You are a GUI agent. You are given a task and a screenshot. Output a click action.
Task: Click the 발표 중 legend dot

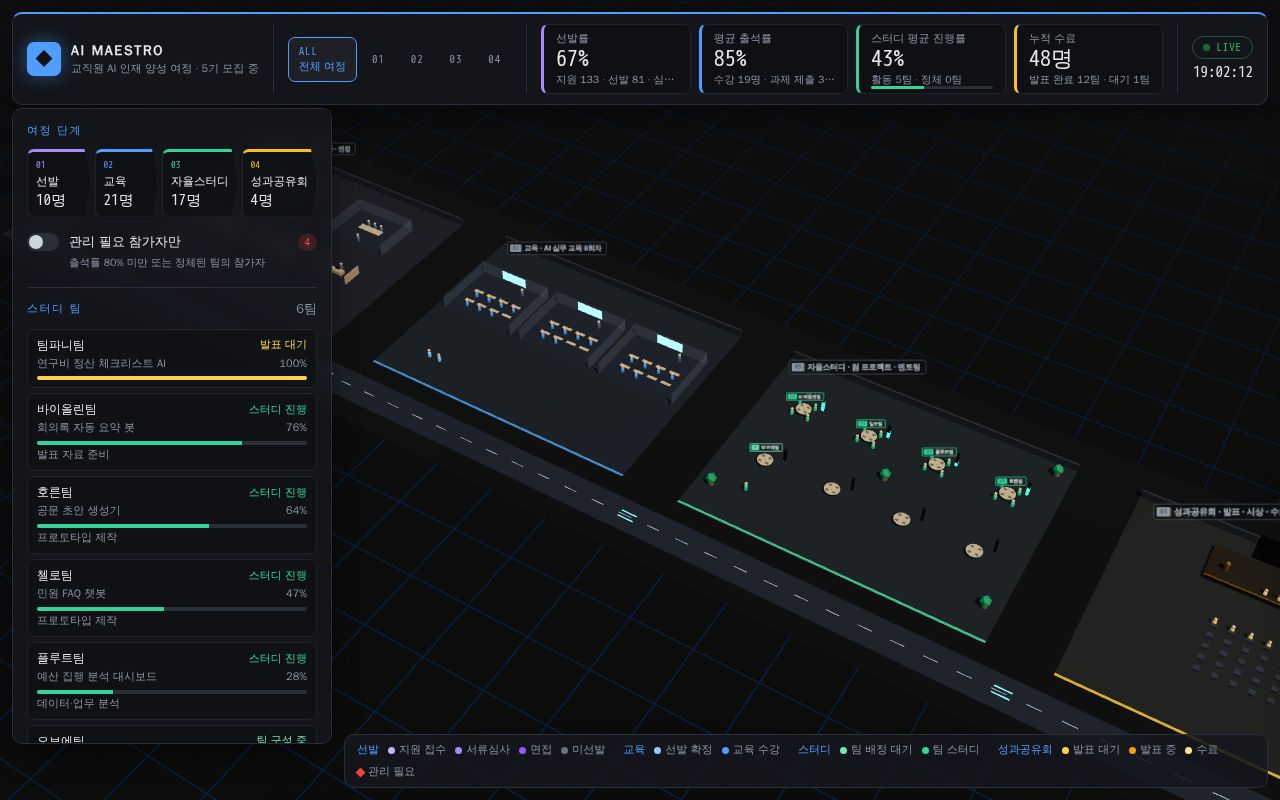(1133, 750)
